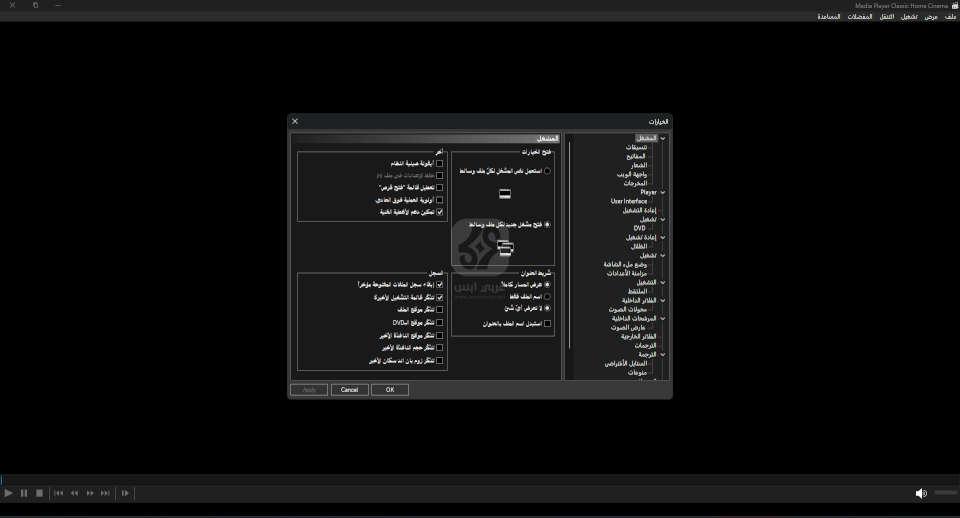The height and width of the screenshot is (518, 960).
Task: Select the وضع ملء الشاشة tree item
Action: coord(625,265)
